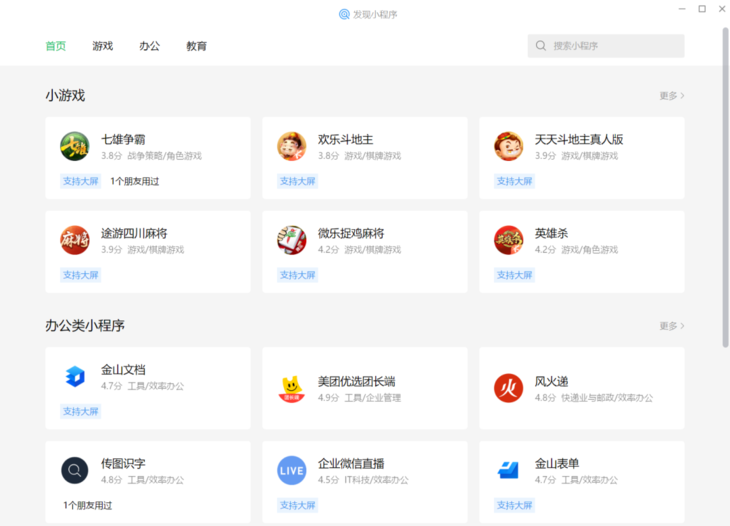This screenshot has width=730, height=526.
Task: Open the 英雄杀 game icon
Action: [508, 240]
